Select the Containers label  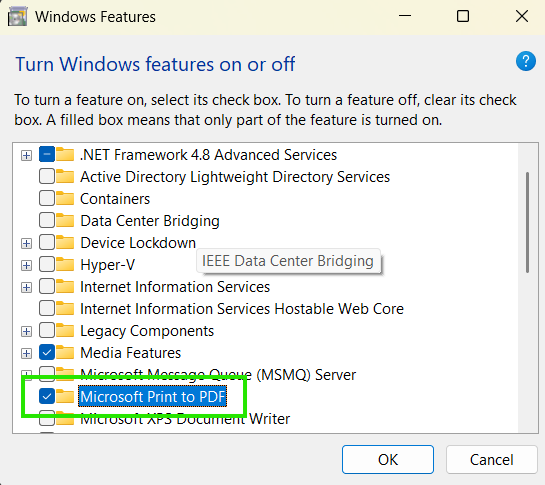click(115, 199)
